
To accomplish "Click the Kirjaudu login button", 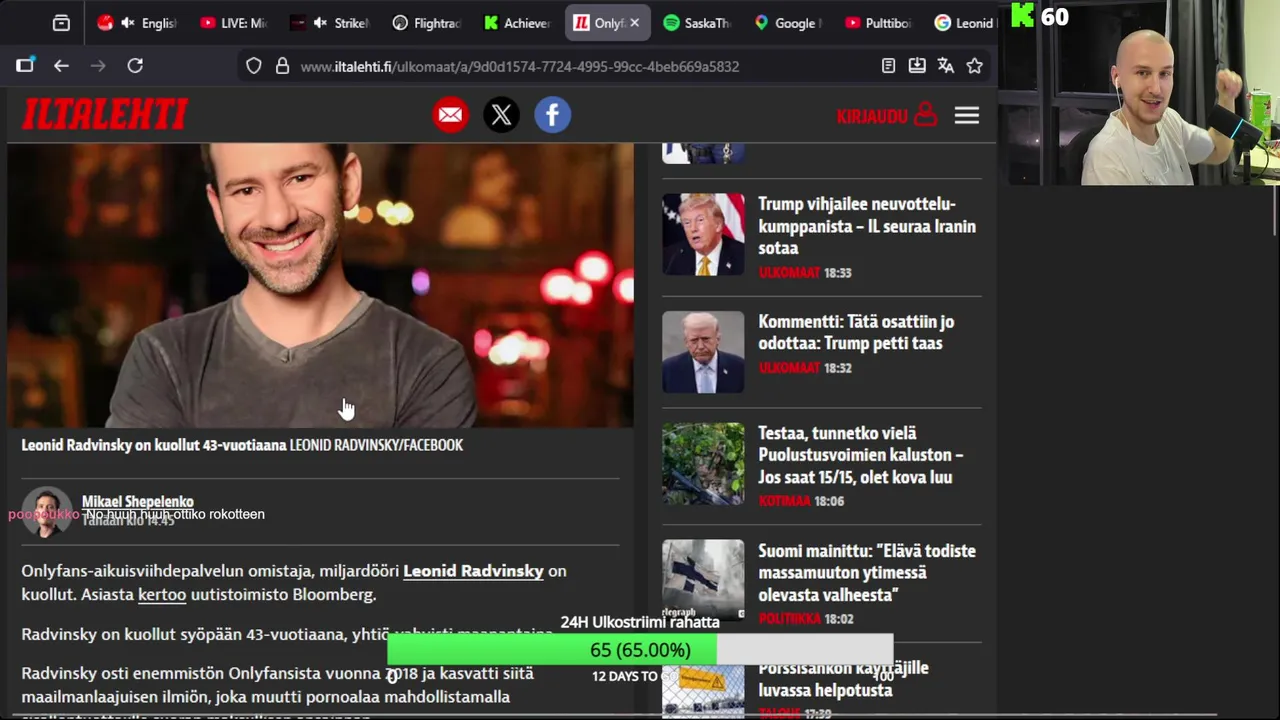I will 886,116.
